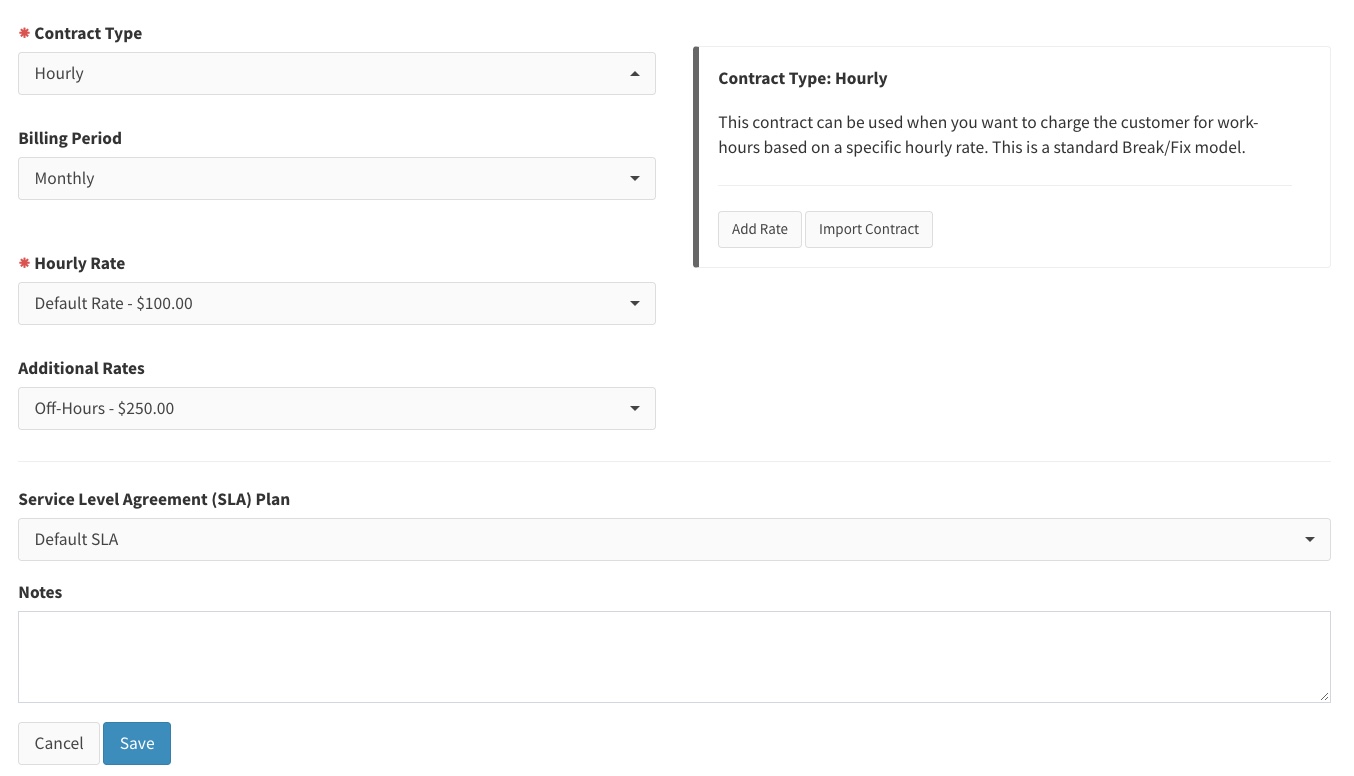The width and height of the screenshot is (1354, 776).
Task: Click the Contract Type: Hourly heading
Action: point(802,78)
